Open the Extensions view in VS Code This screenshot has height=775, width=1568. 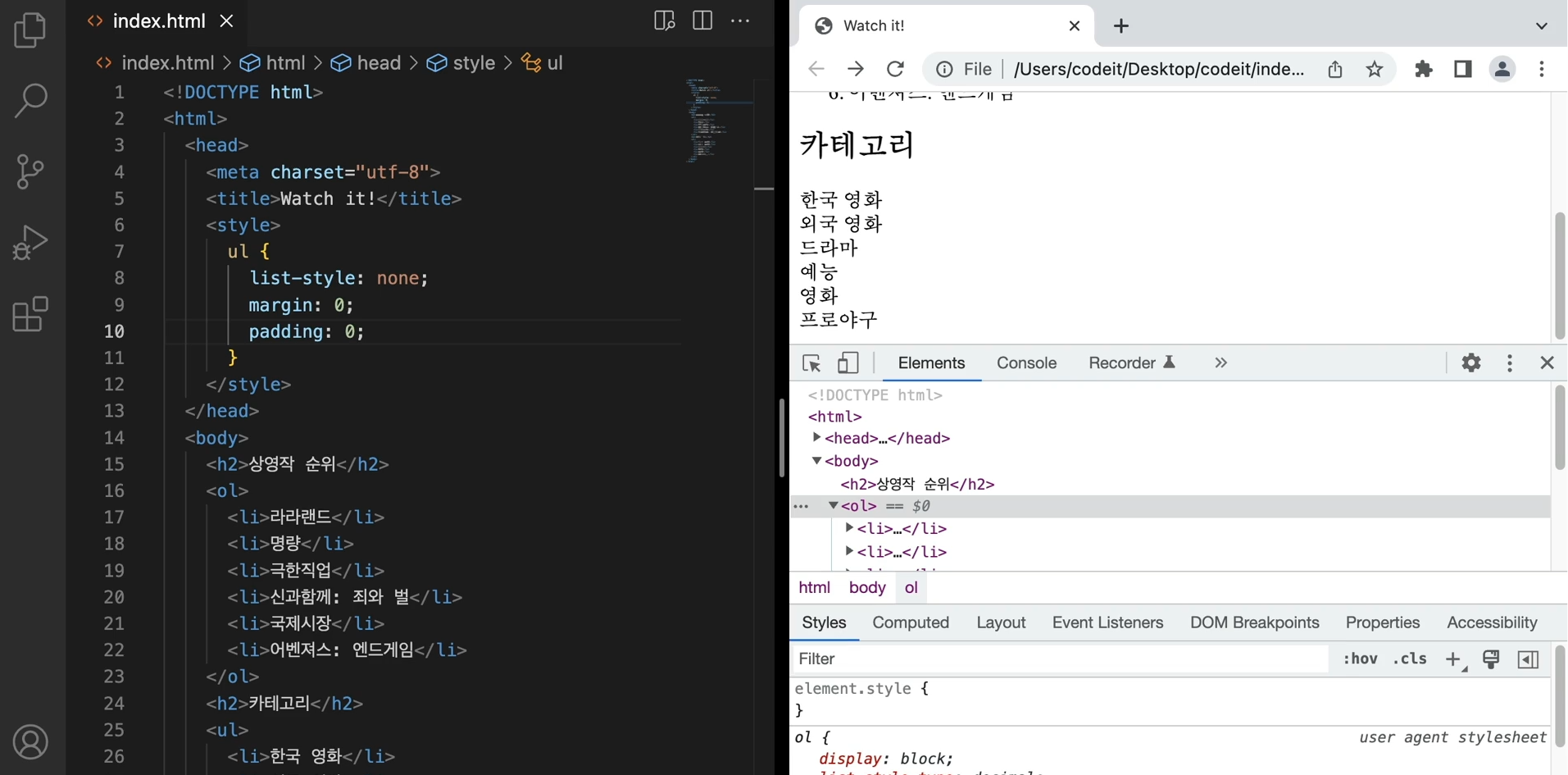coord(30,314)
